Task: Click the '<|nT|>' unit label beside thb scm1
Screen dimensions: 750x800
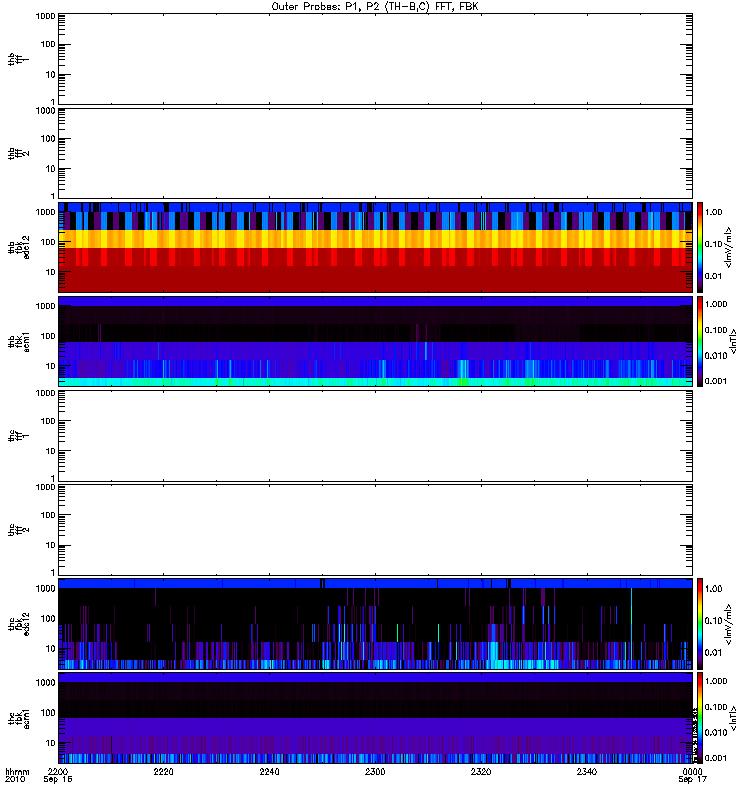Action: point(733,341)
